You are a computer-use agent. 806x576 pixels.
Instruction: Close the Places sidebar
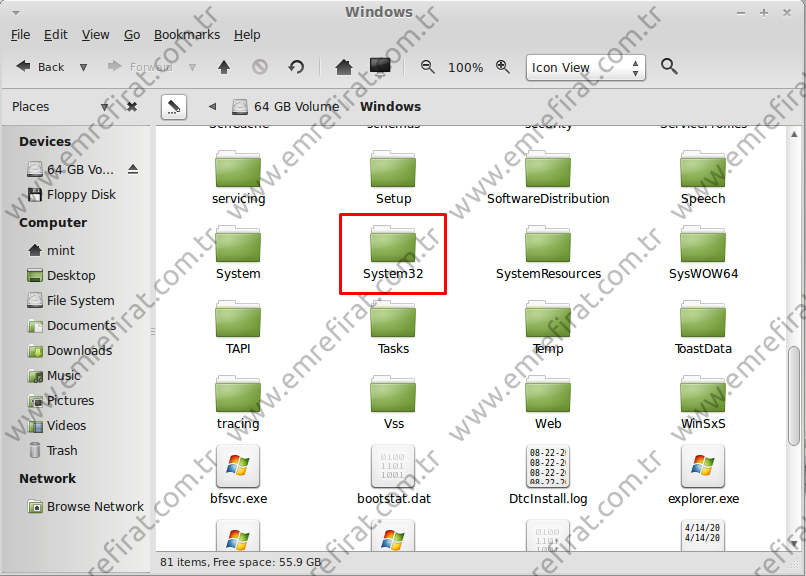132,106
